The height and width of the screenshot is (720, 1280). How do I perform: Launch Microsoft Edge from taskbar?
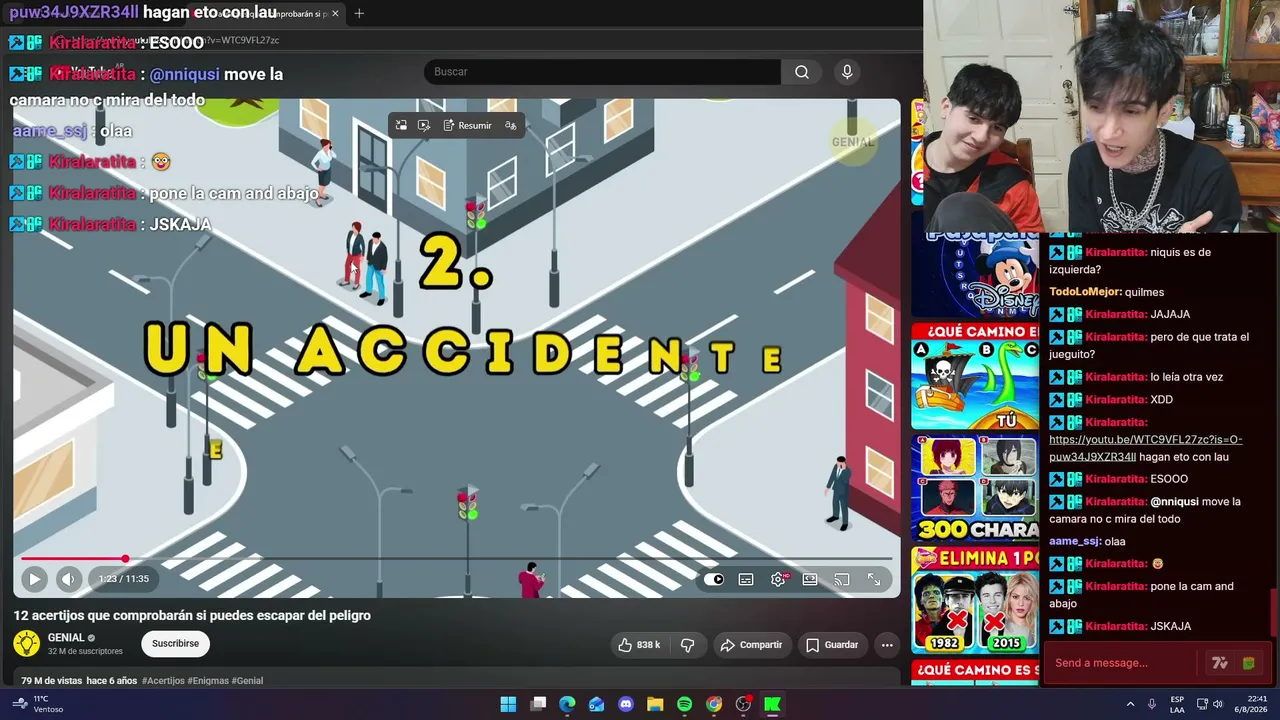coord(567,704)
